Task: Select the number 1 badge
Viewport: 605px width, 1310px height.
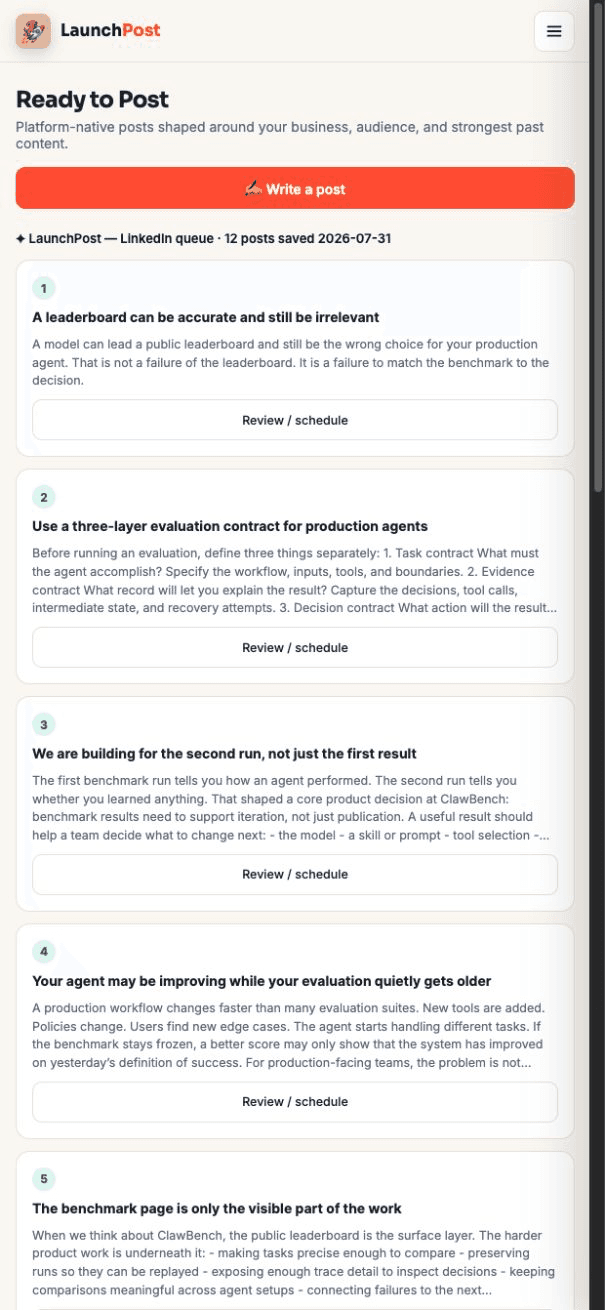Action: pos(44,289)
